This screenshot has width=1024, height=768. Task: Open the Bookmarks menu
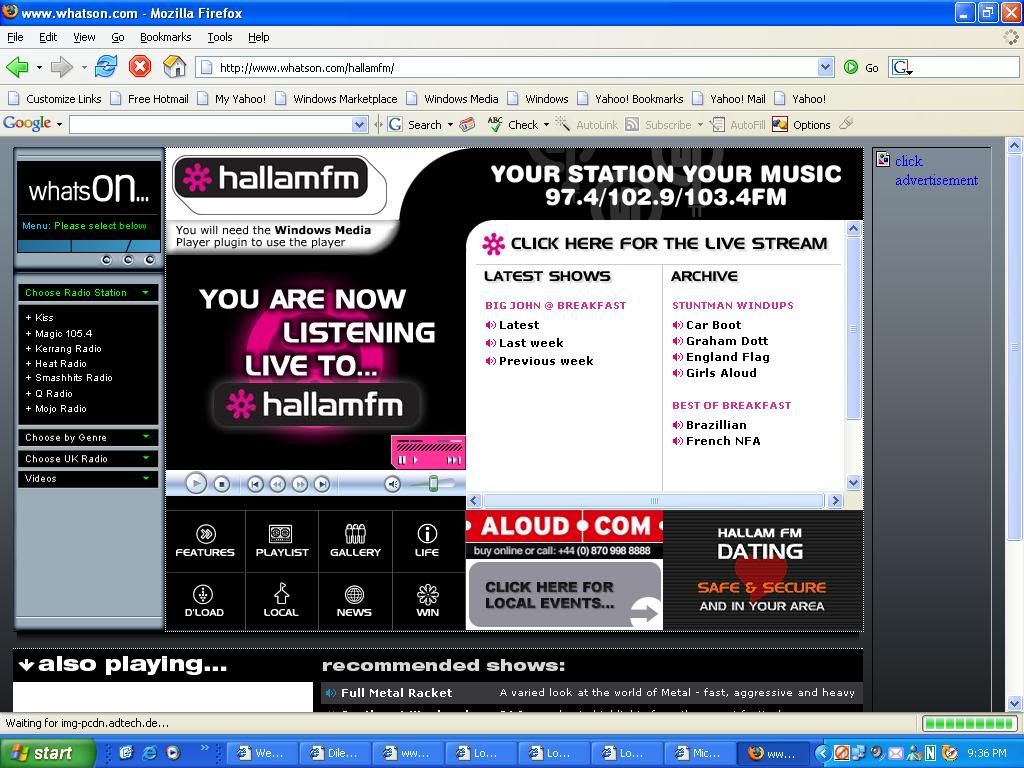165,37
